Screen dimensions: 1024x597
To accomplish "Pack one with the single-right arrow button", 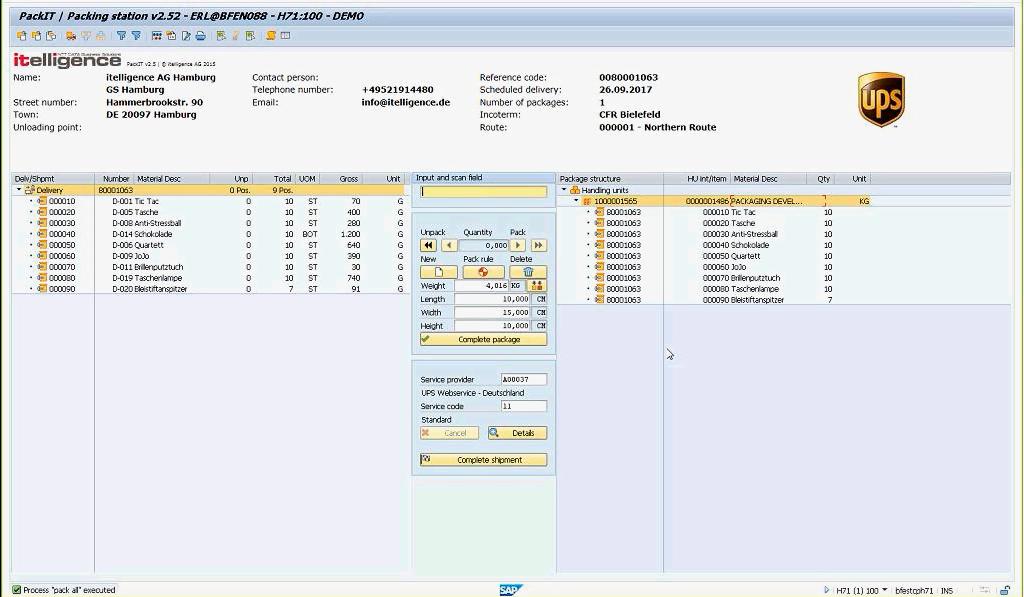I will 518,246.
